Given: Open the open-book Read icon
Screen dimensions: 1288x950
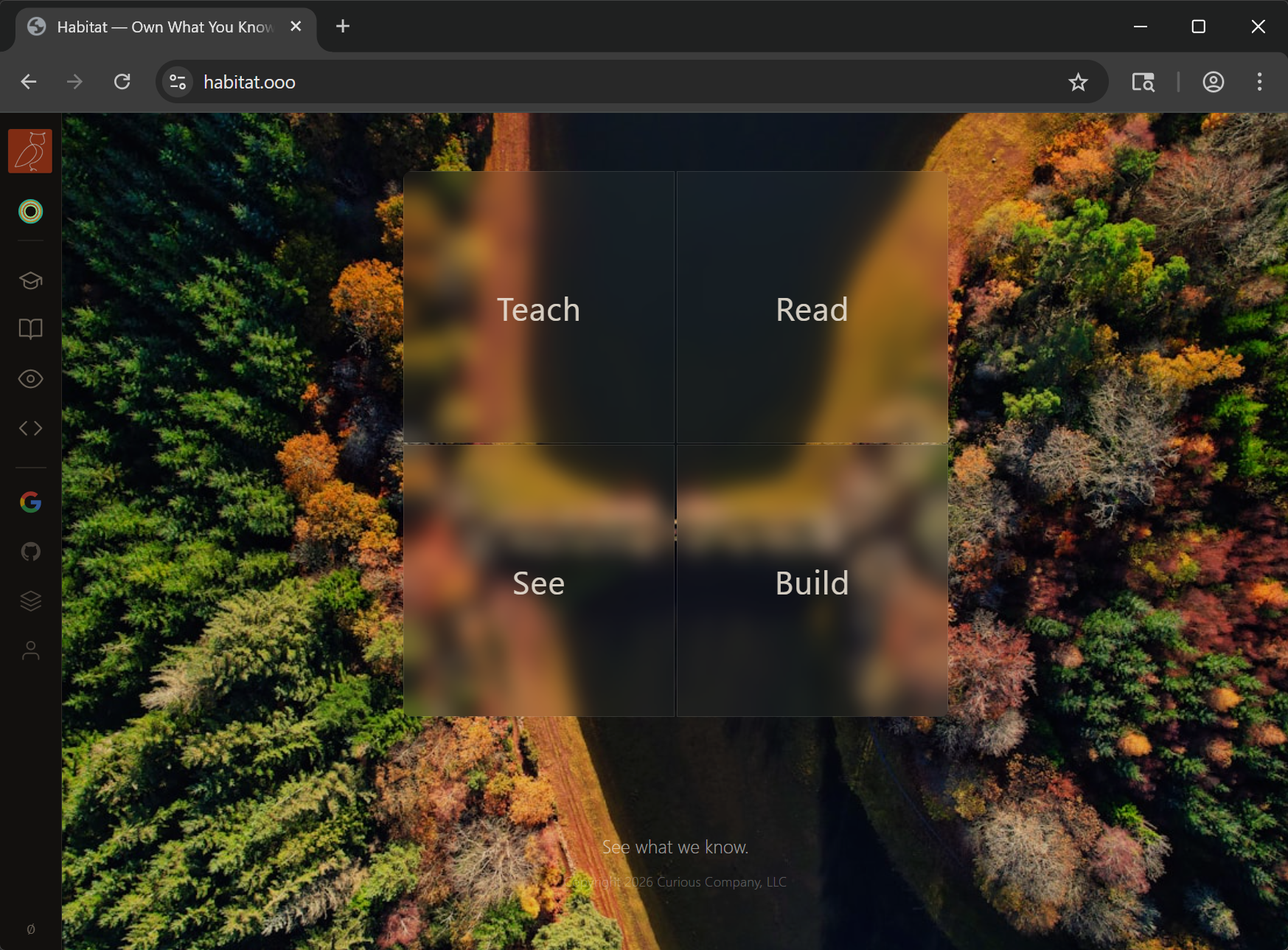Looking at the screenshot, I should coord(30,329).
